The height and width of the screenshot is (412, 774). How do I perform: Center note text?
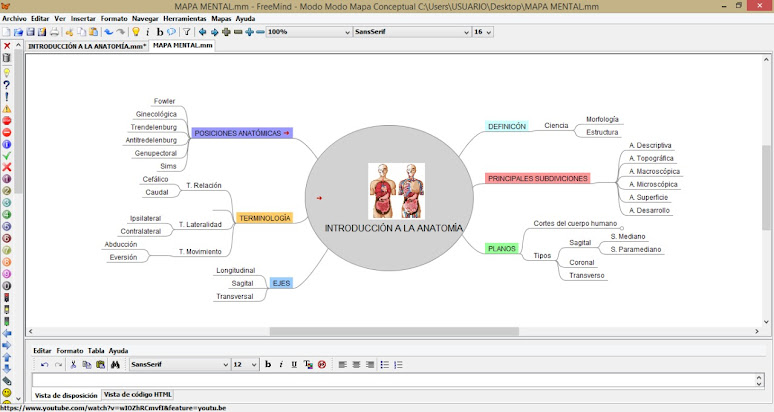coord(356,365)
